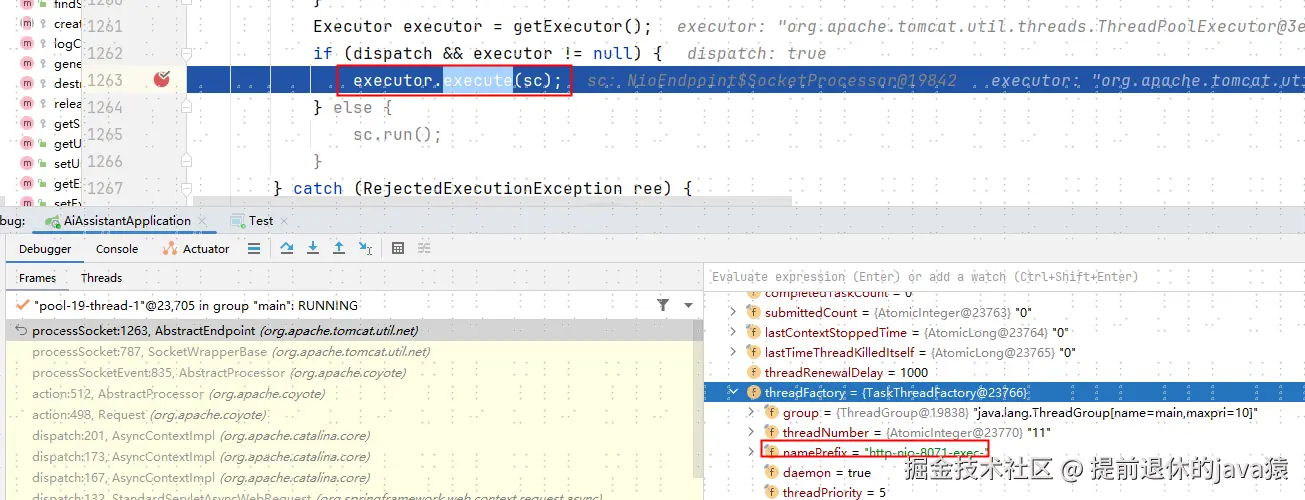
Task: Open the Actuator tab
Action: pos(196,249)
